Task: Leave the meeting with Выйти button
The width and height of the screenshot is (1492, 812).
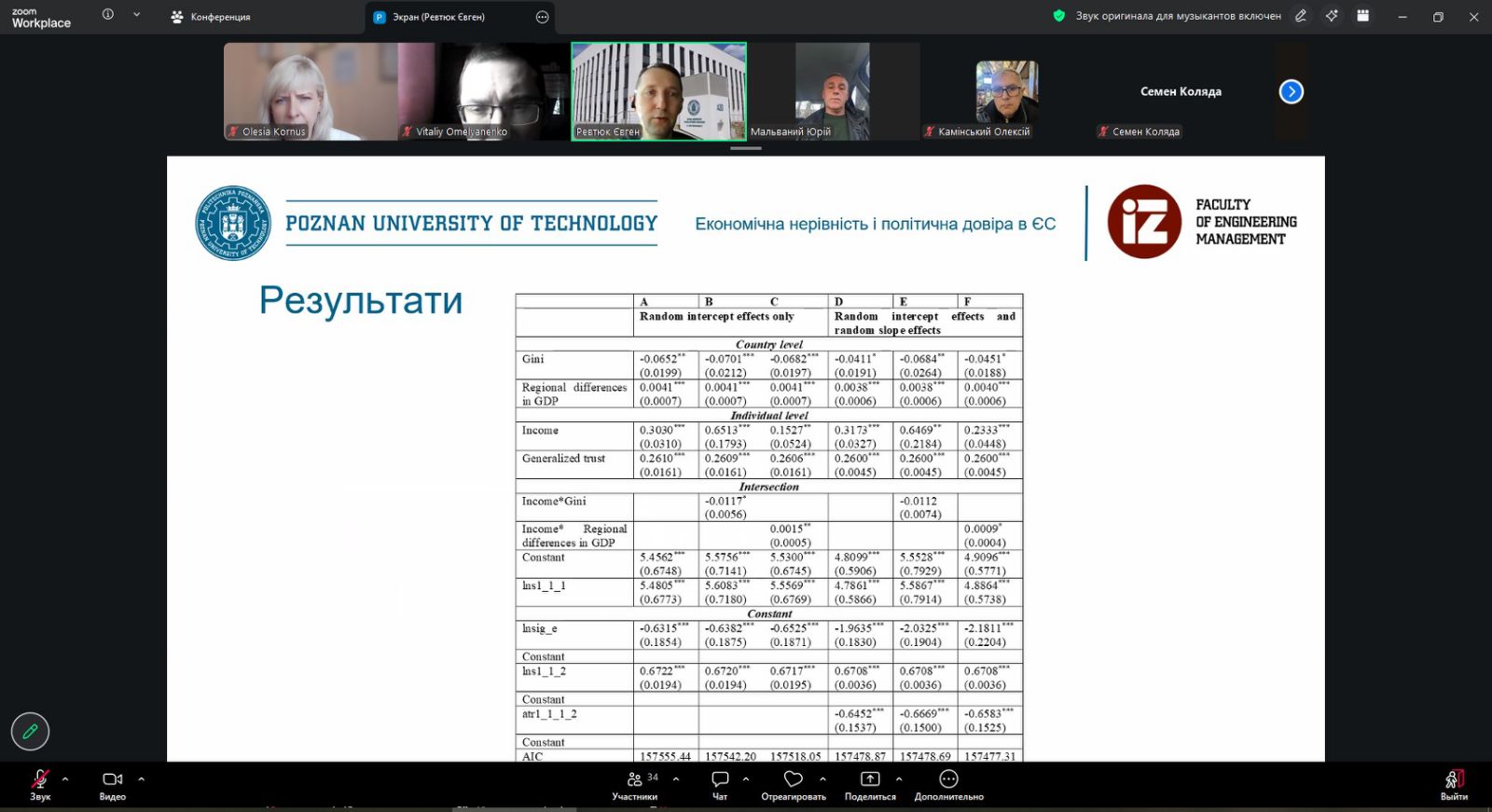Action: click(x=1454, y=784)
